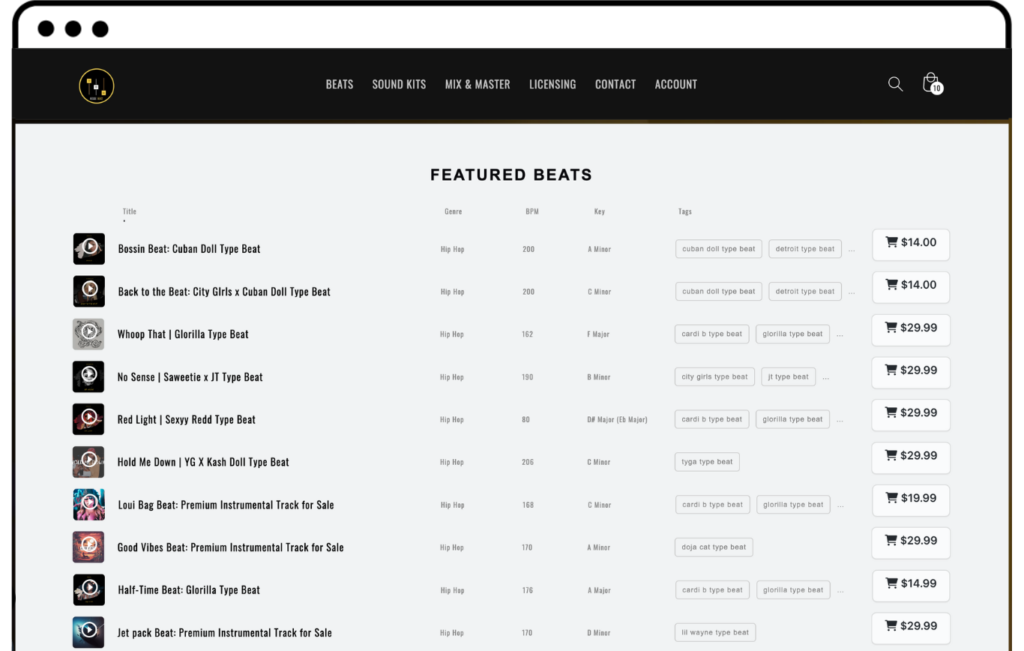Open 'Jet pack Beat: Premium Instrumental' title
1024x651 pixels.
(x=225, y=633)
